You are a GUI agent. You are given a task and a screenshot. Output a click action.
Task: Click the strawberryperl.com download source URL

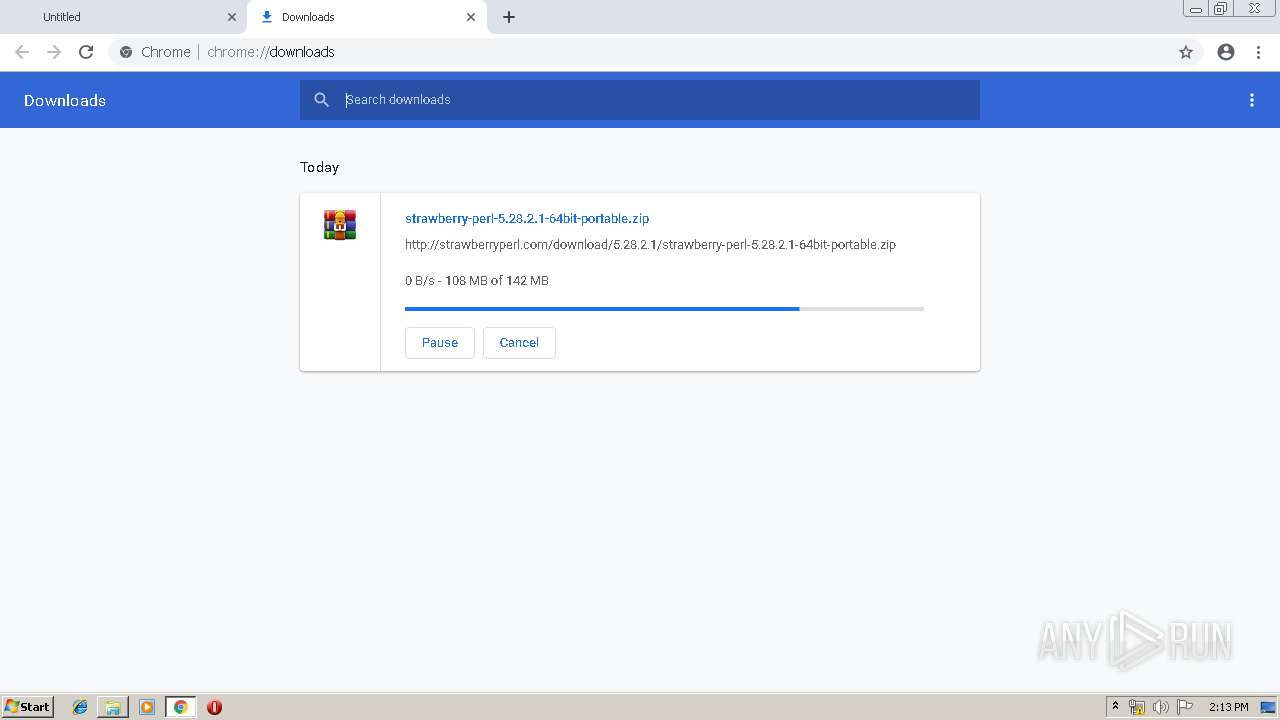coord(650,244)
